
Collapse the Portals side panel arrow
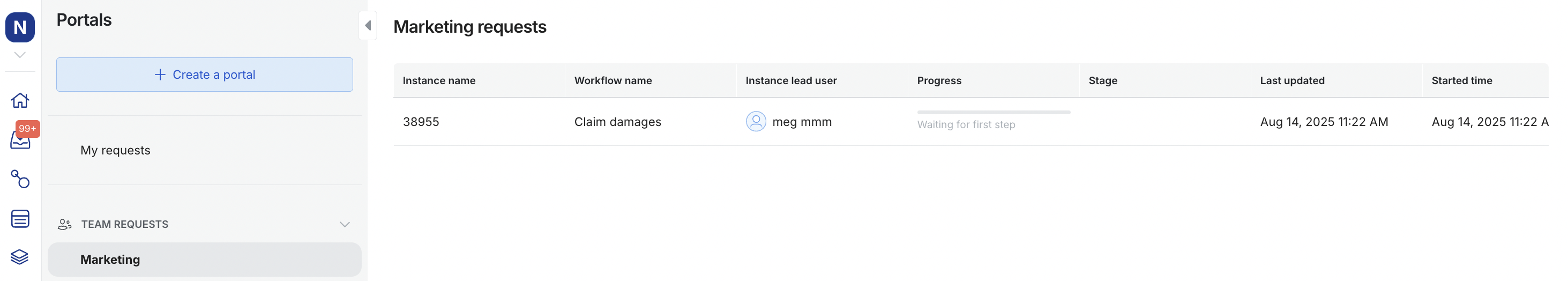[x=368, y=26]
